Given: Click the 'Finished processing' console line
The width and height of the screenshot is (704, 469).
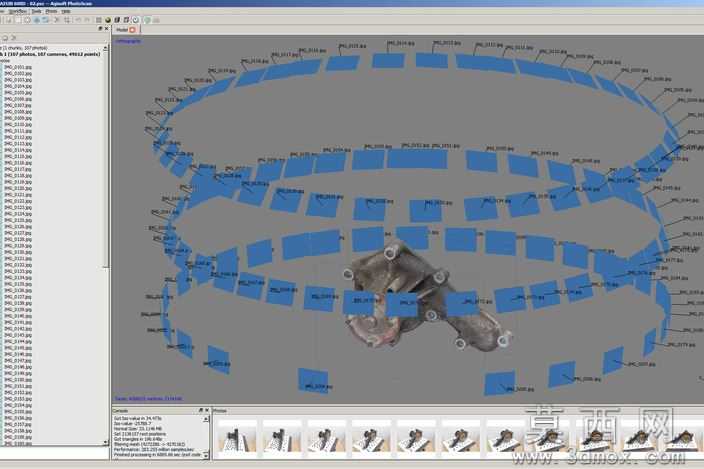Looking at the screenshot, I should [158, 455].
